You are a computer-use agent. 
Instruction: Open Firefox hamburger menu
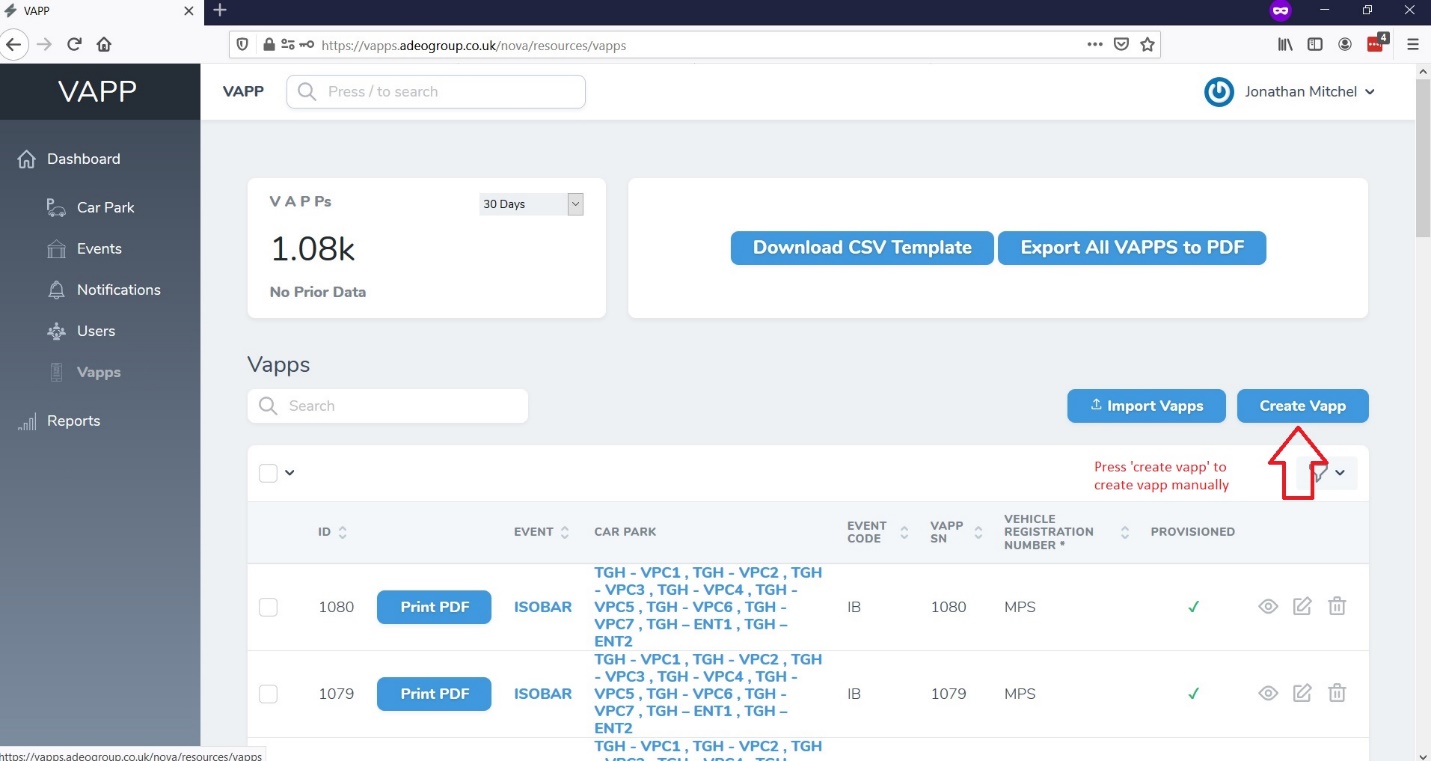point(1413,44)
